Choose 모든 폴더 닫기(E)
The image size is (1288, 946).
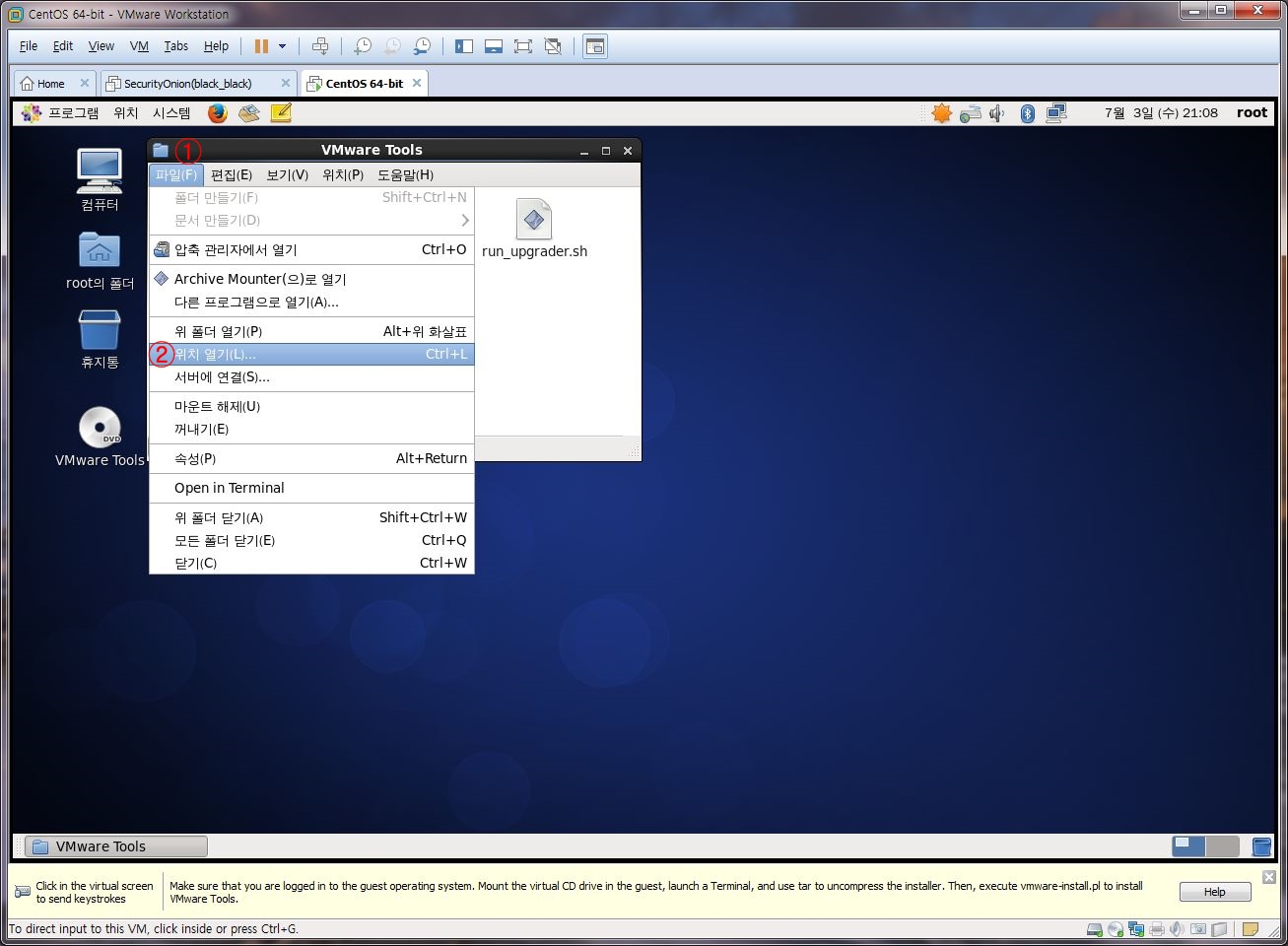pyautogui.click(x=311, y=541)
